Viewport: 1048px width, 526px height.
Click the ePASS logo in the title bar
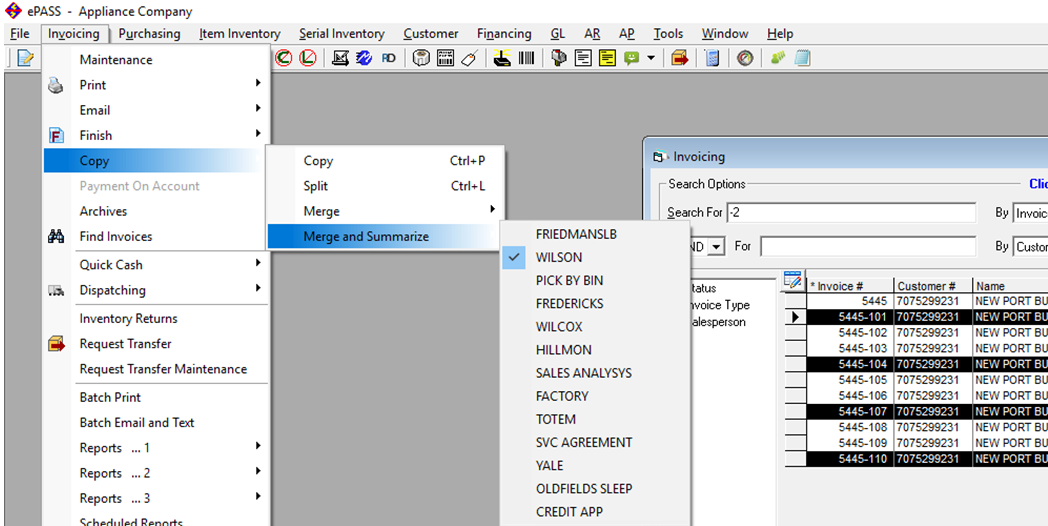[x=13, y=11]
